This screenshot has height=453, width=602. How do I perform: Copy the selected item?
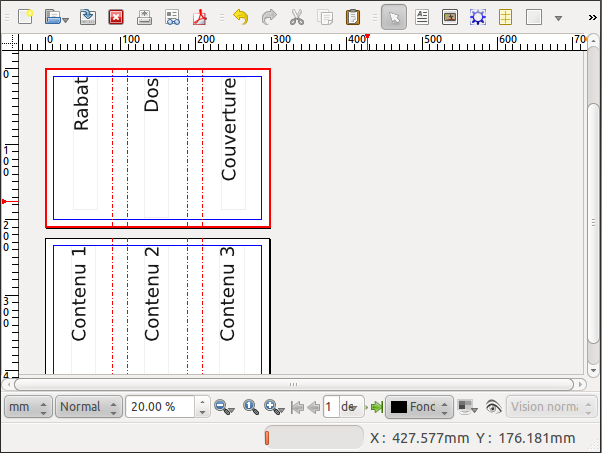tap(325, 17)
